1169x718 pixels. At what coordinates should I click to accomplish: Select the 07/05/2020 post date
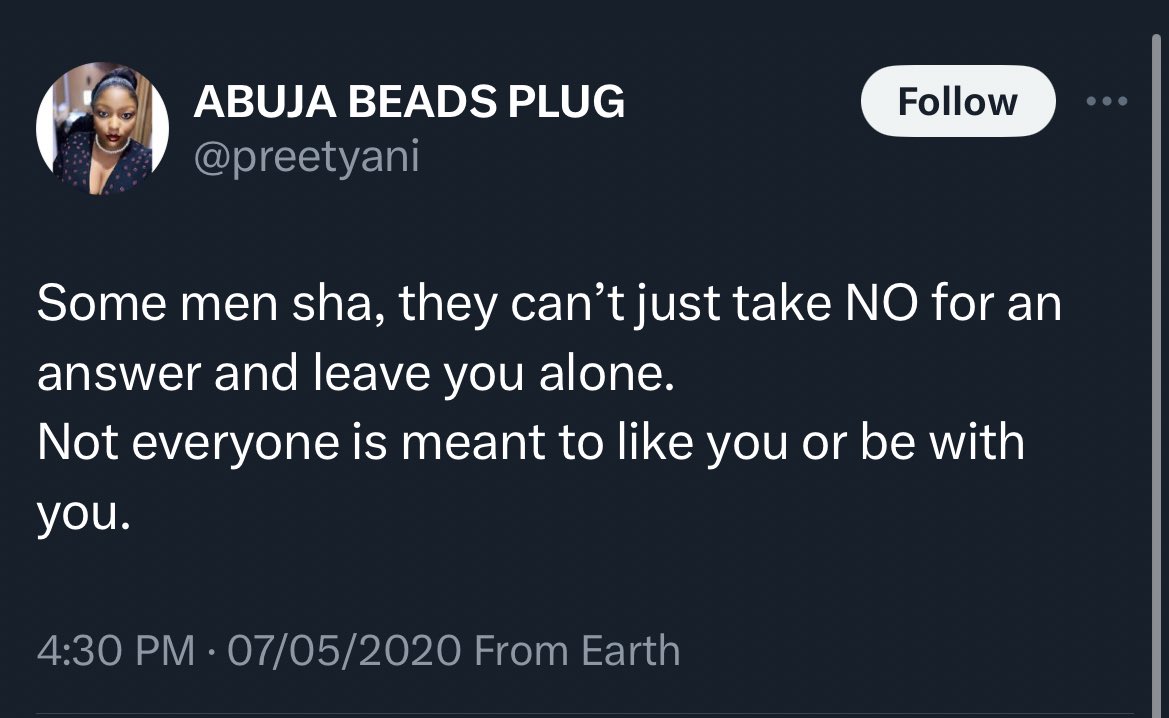(x=345, y=651)
